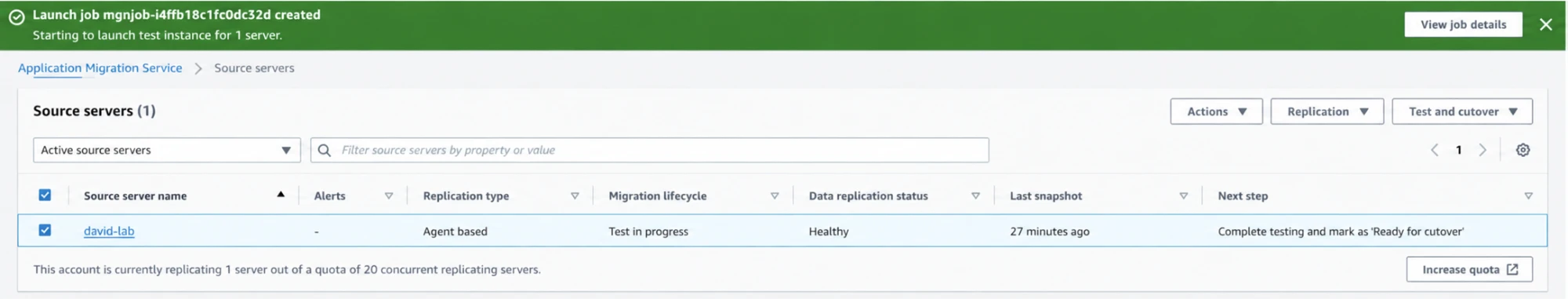This screenshot has width=1568, height=299.
Task: Click the Migration lifecycle column header
Action: click(x=657, y=196)
